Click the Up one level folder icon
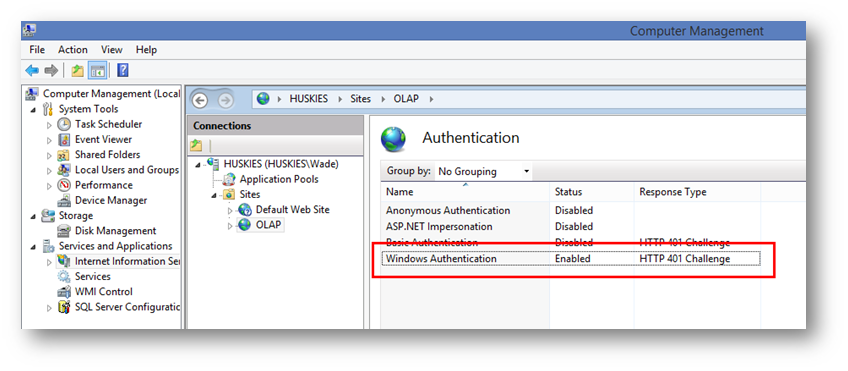Viewport: 848px width, 371px height. pos(78,70)
